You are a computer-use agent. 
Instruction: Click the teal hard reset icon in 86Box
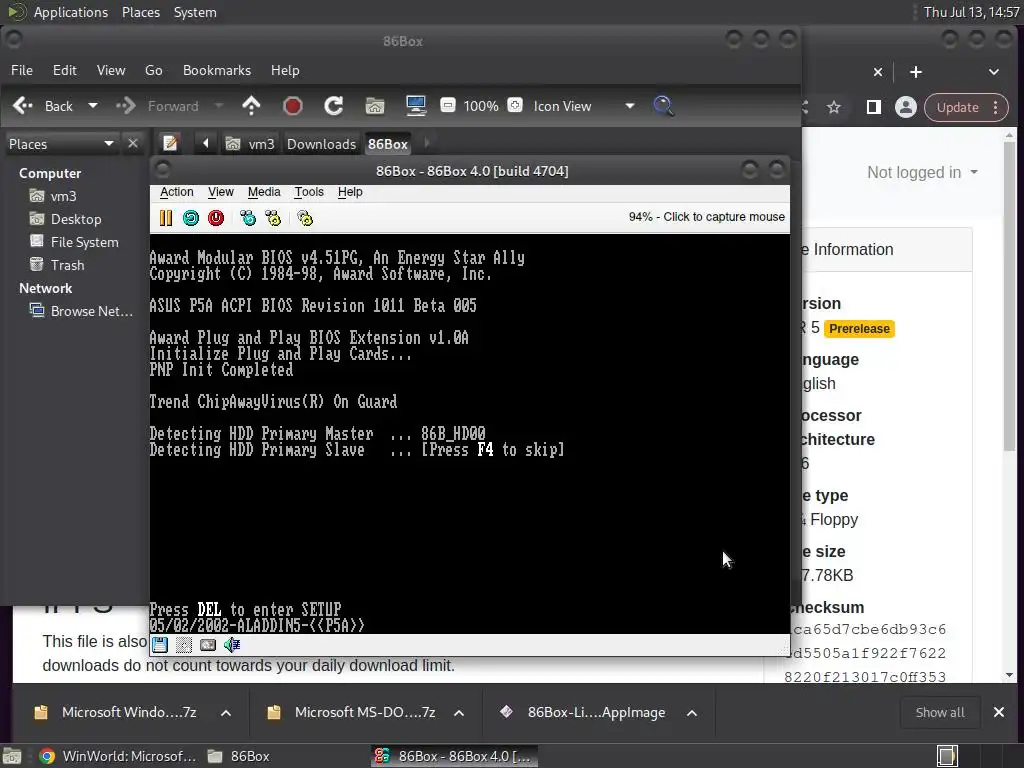[191, 217]
